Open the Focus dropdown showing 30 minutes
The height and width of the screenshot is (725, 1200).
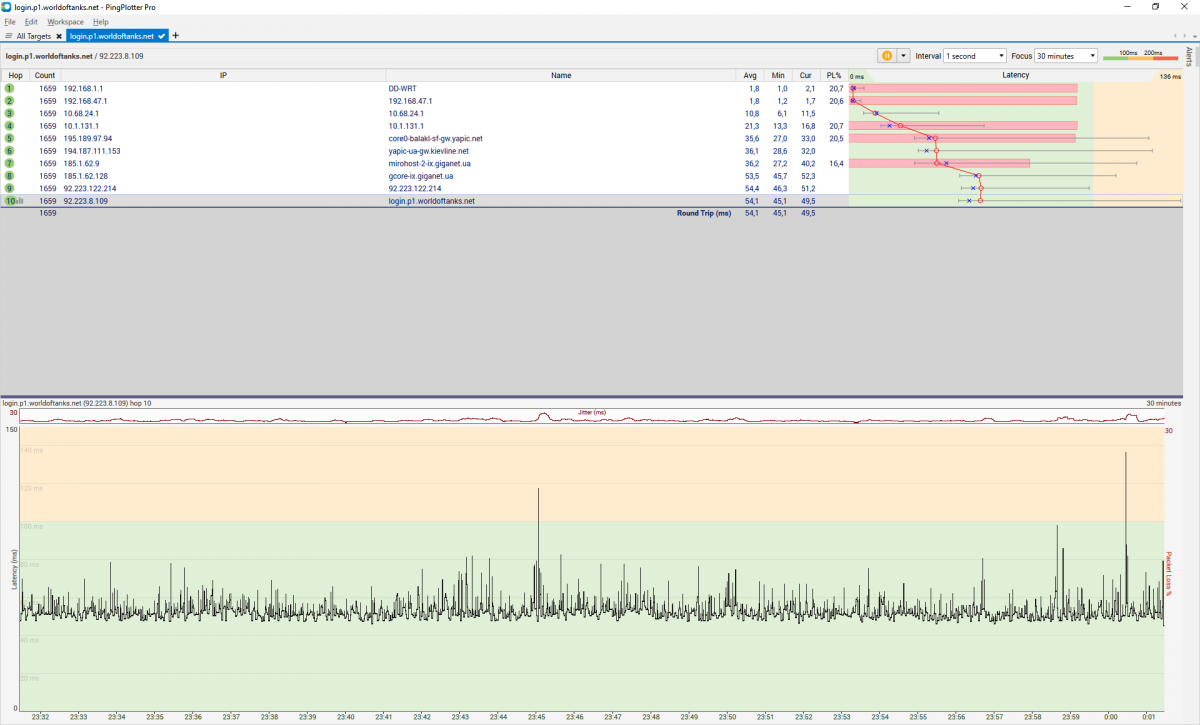click(1066, 56)
